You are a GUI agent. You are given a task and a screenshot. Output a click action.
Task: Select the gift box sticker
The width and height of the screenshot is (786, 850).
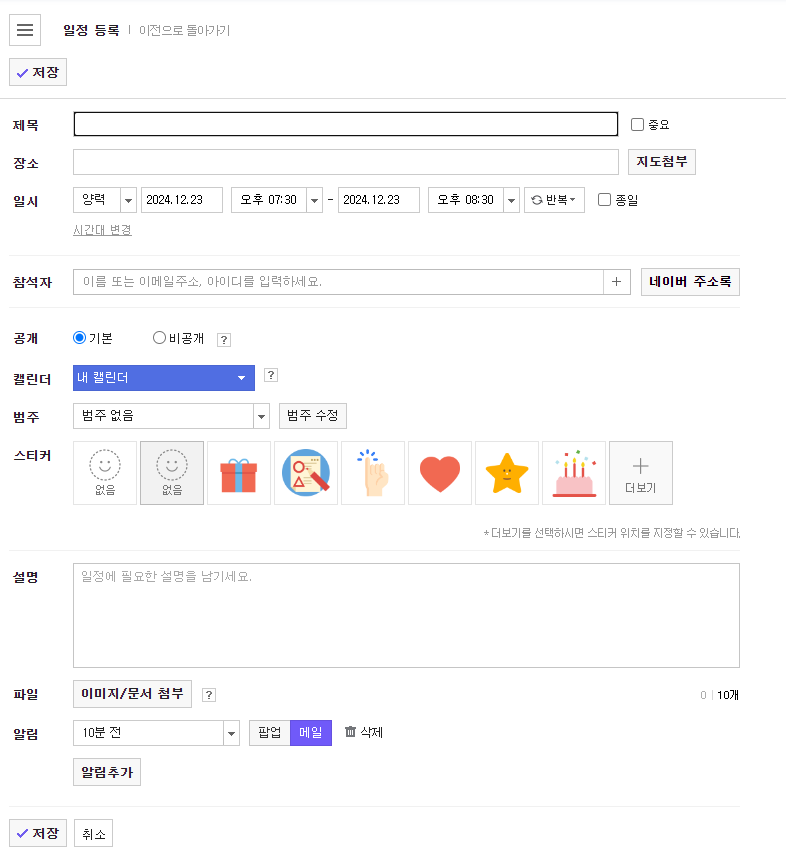238,472
